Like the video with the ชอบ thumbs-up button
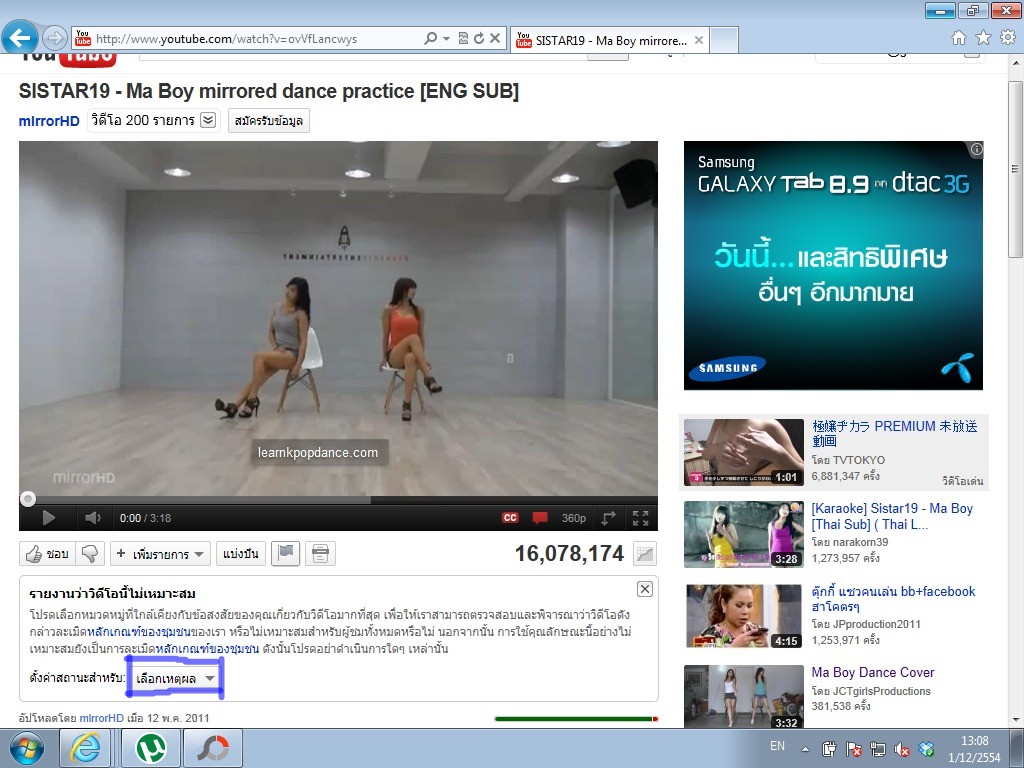This screenshot has height=768, width=1024. [x=47, y=554]
